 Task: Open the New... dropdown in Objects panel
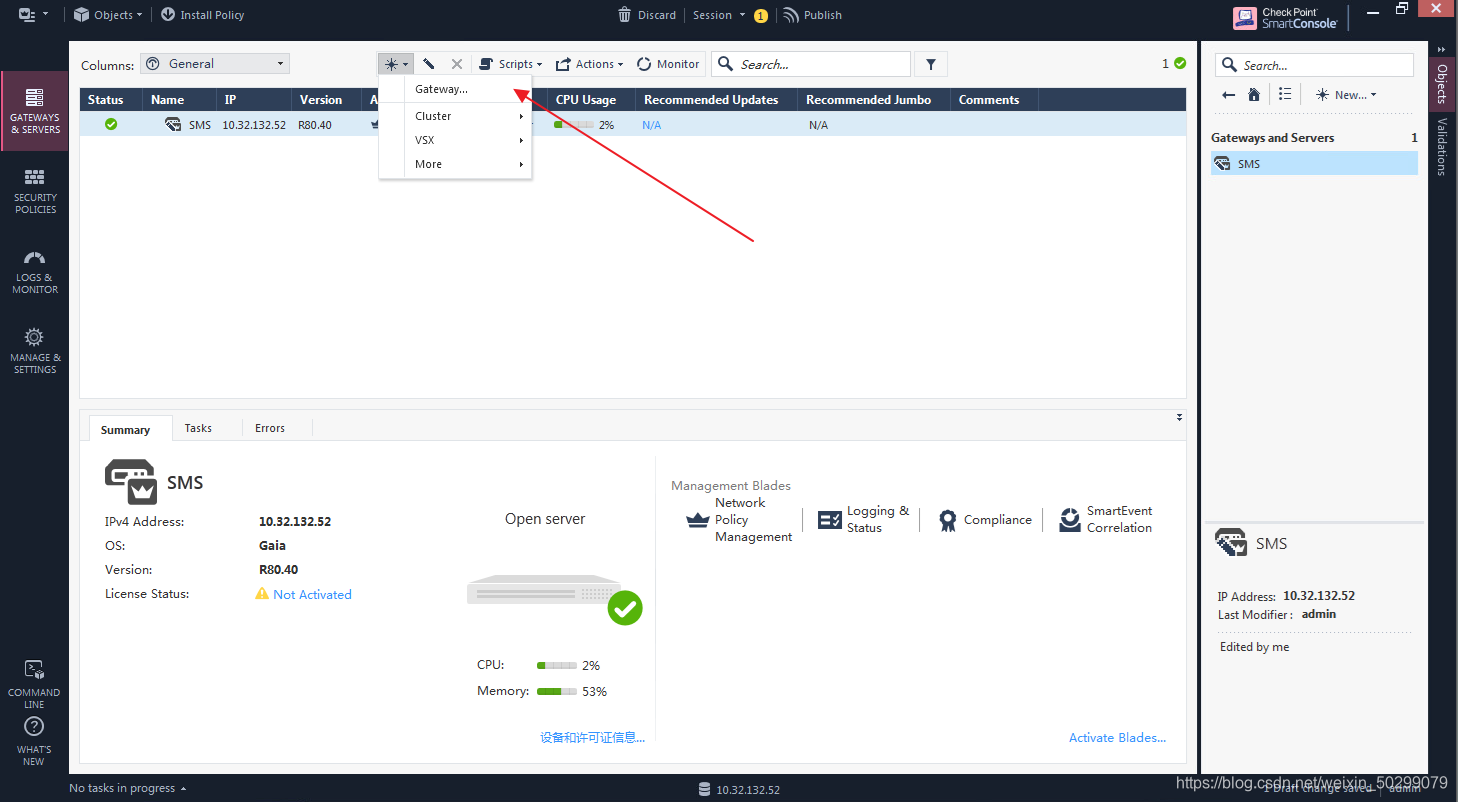[x=1346, y=94]
